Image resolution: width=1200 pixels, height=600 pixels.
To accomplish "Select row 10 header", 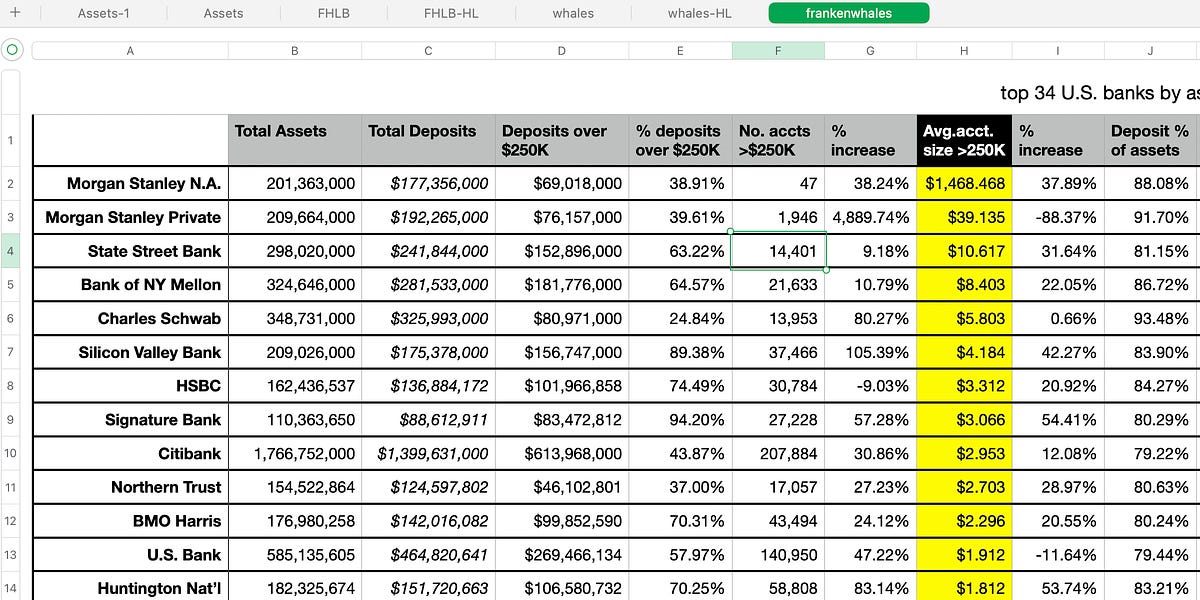I will point(11,453).
